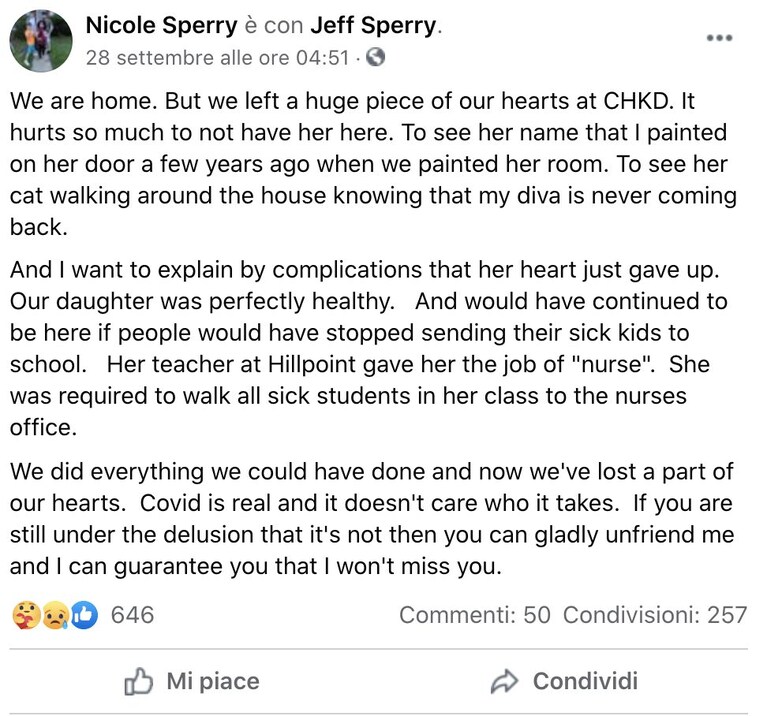This screenshot has height=716, width=767.
Task: Like the post with the Mi piace label
Action: point(213,681)
